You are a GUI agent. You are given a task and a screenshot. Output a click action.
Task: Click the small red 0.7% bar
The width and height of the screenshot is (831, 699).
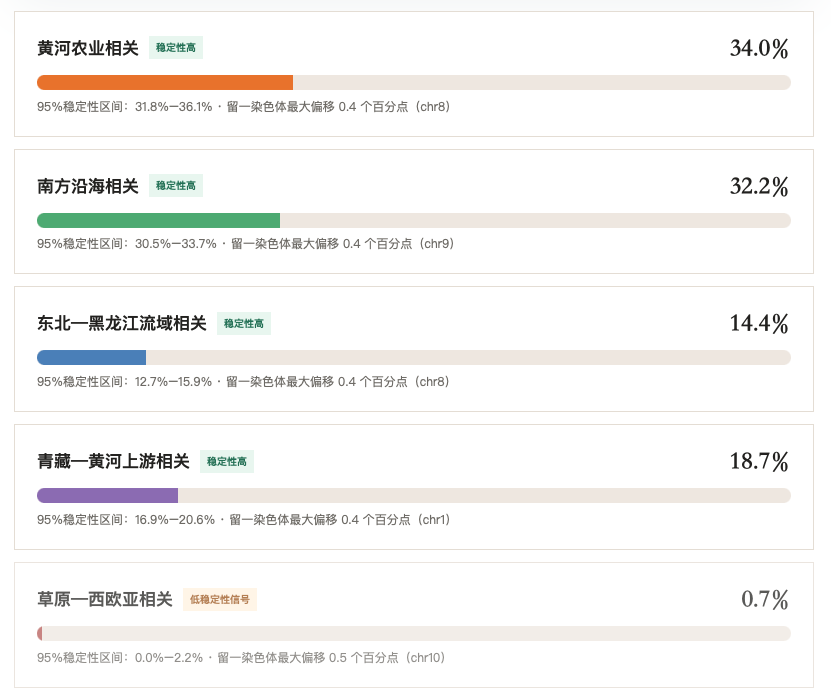tap(40, 633)
